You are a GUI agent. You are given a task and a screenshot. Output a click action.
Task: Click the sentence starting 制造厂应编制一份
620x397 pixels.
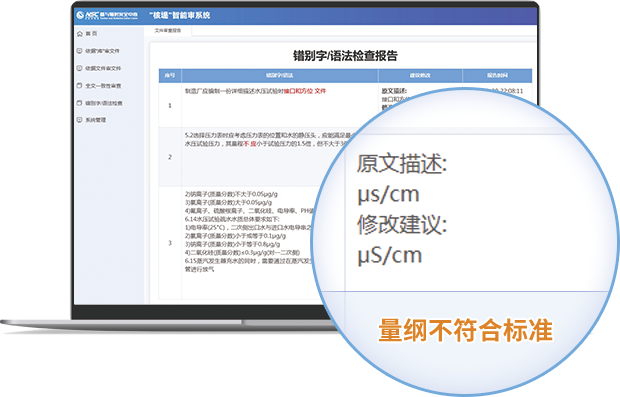click(x=255, y=91)
